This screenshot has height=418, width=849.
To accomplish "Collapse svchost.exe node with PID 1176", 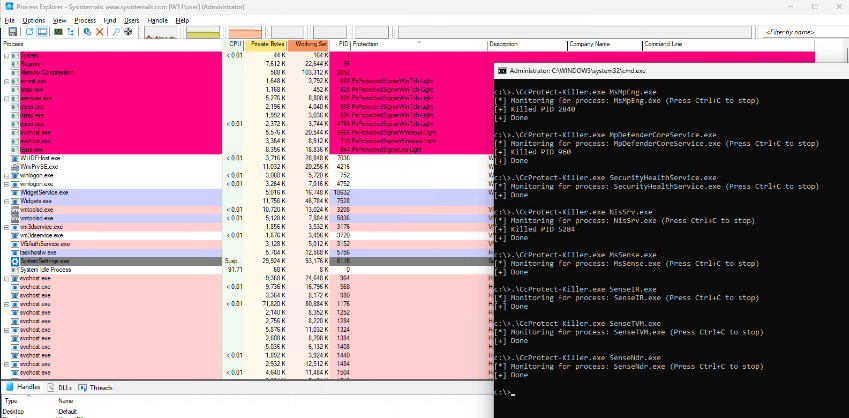I will (x=6, y=304).
